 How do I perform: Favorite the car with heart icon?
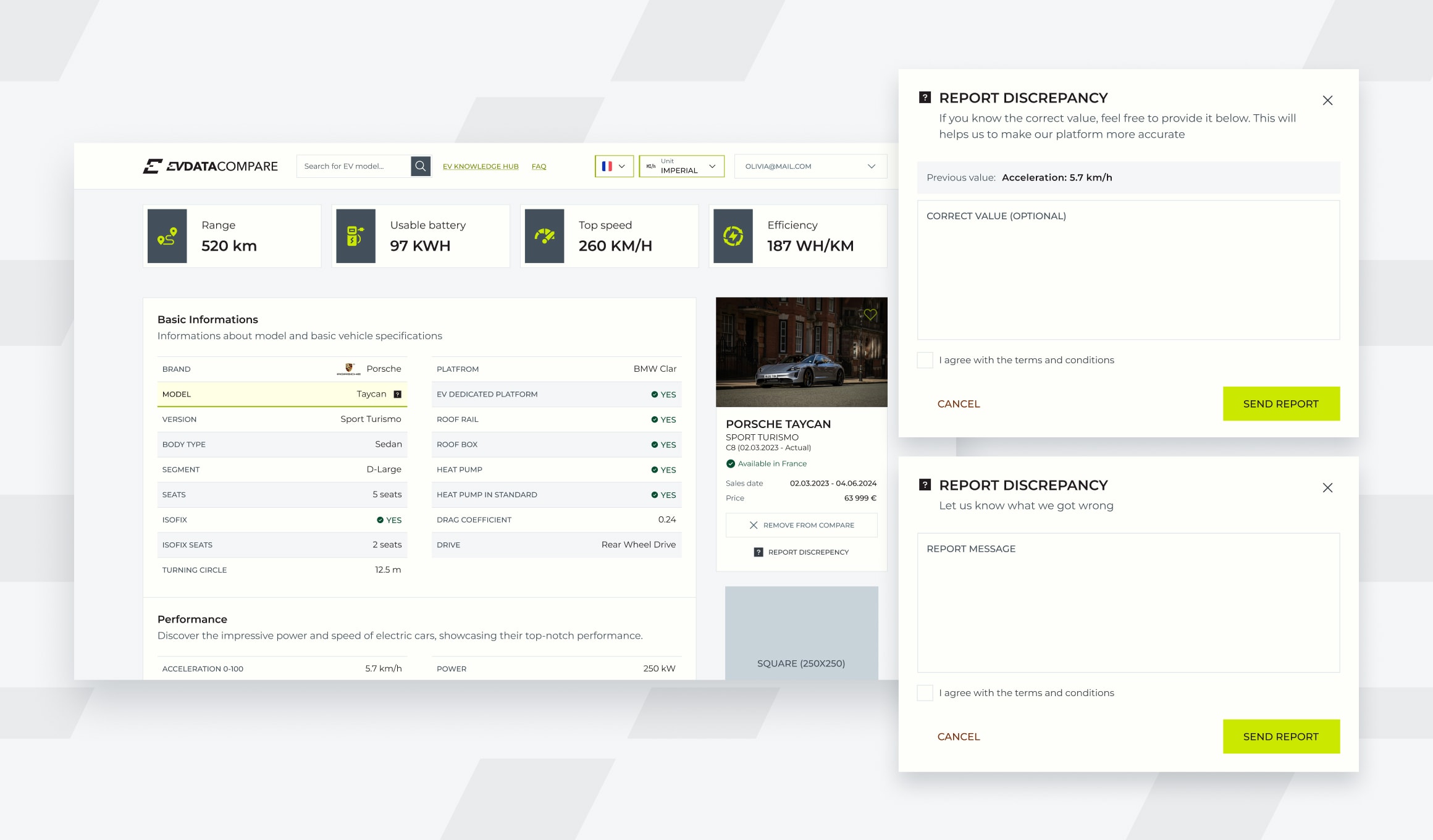tap(870, 314)
